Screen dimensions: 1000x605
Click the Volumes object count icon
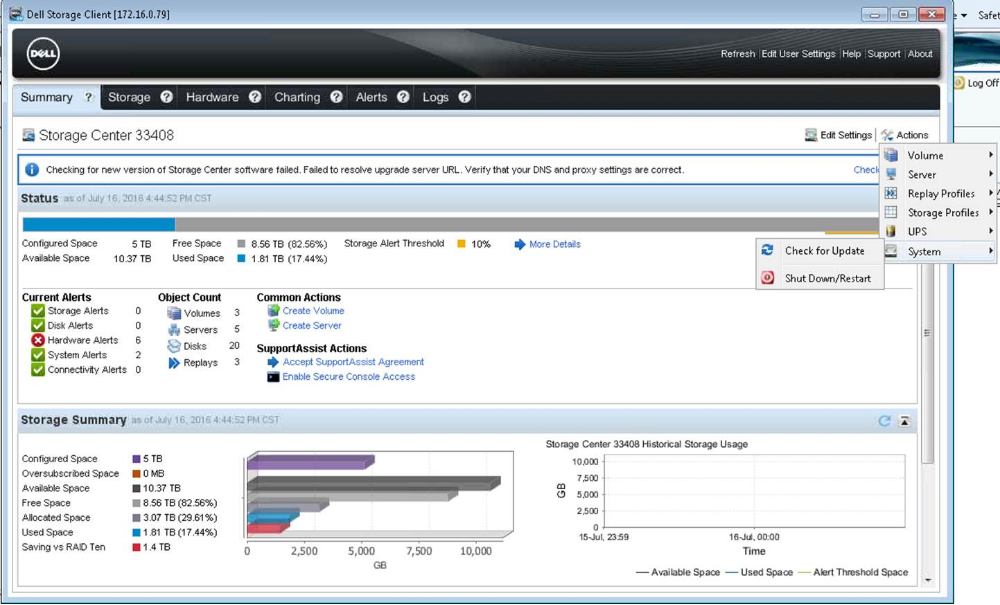(174, 313)
